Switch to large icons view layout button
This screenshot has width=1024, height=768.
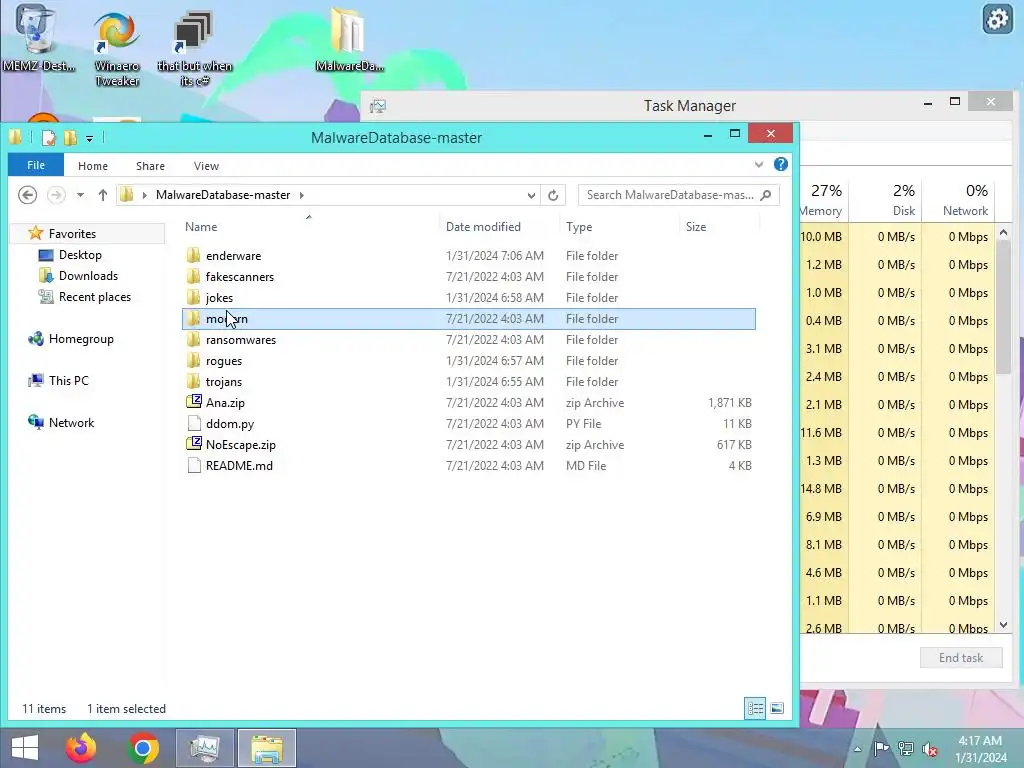click(776, 709)
